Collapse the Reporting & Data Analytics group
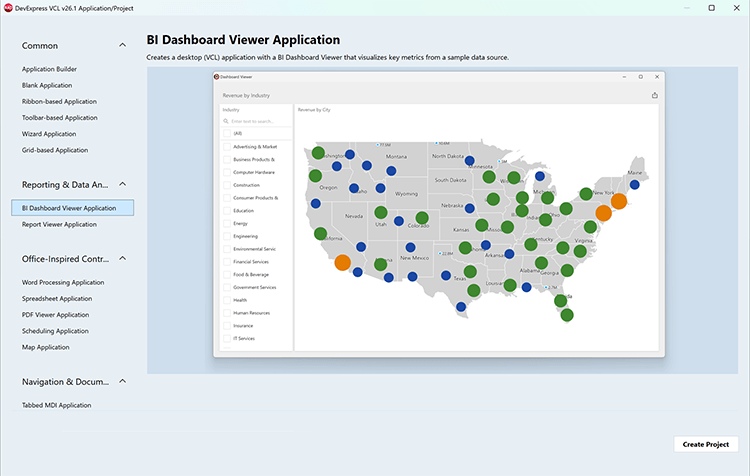This screenshot has height=476, width=750. coord(122,184)
